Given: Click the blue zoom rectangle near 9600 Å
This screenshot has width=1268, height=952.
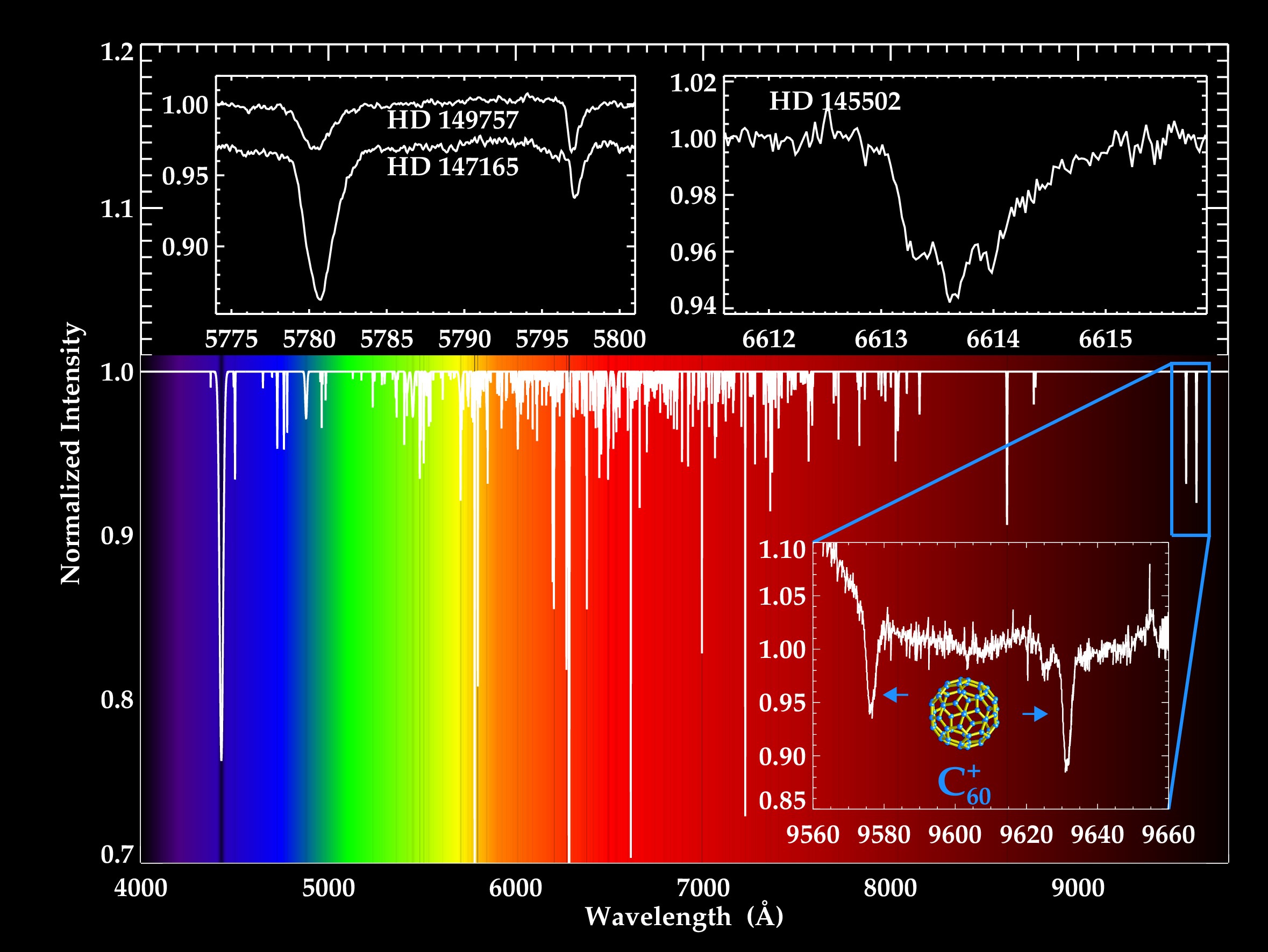Looking at the screenshot, I should click(x=1190, y=449).
